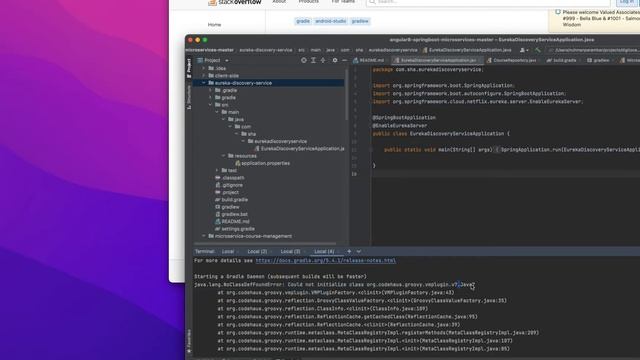
Task: Click the expand all icon in Project panel
Action: pos(313,60)
